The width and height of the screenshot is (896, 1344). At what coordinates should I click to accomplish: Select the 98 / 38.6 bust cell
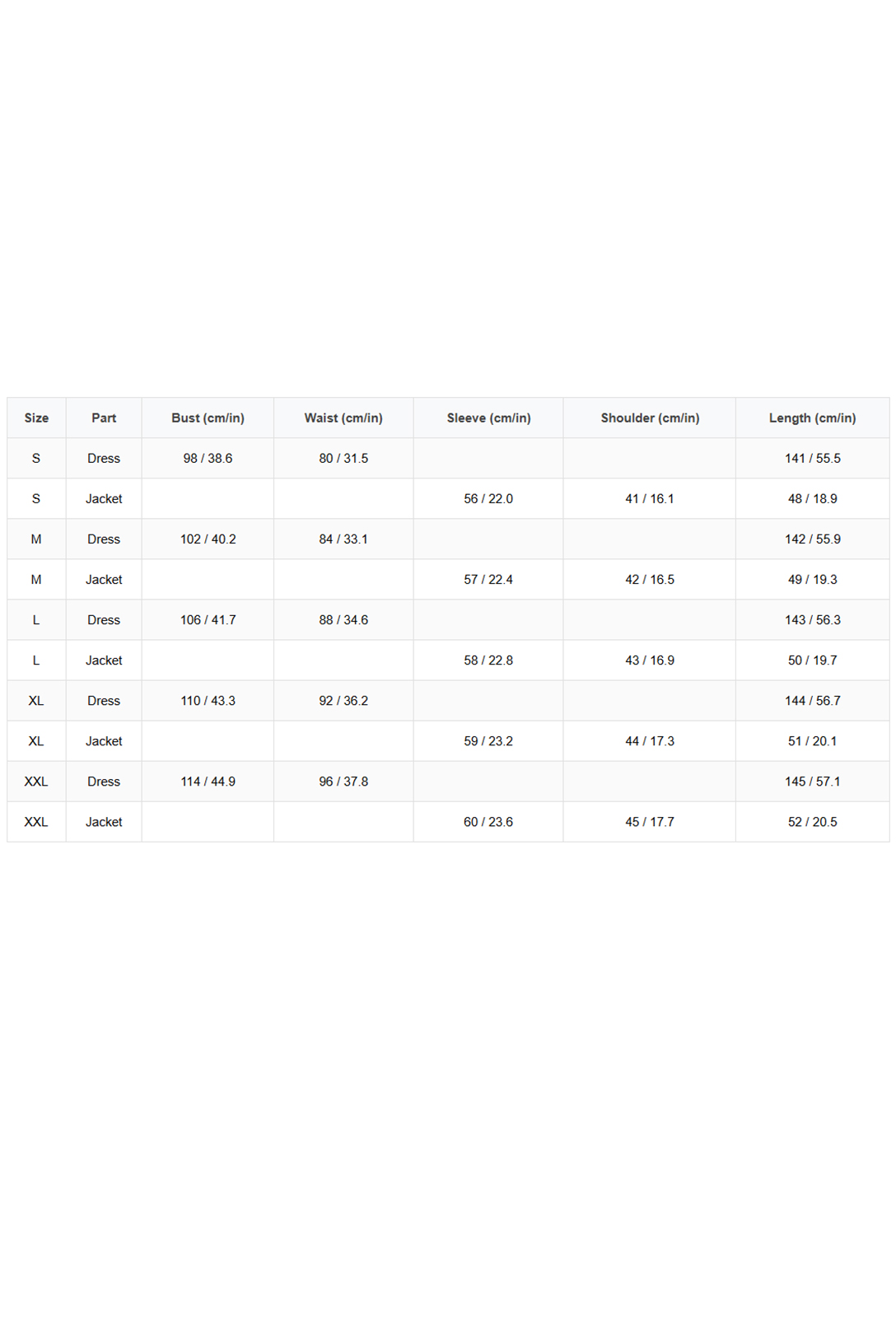208,458
